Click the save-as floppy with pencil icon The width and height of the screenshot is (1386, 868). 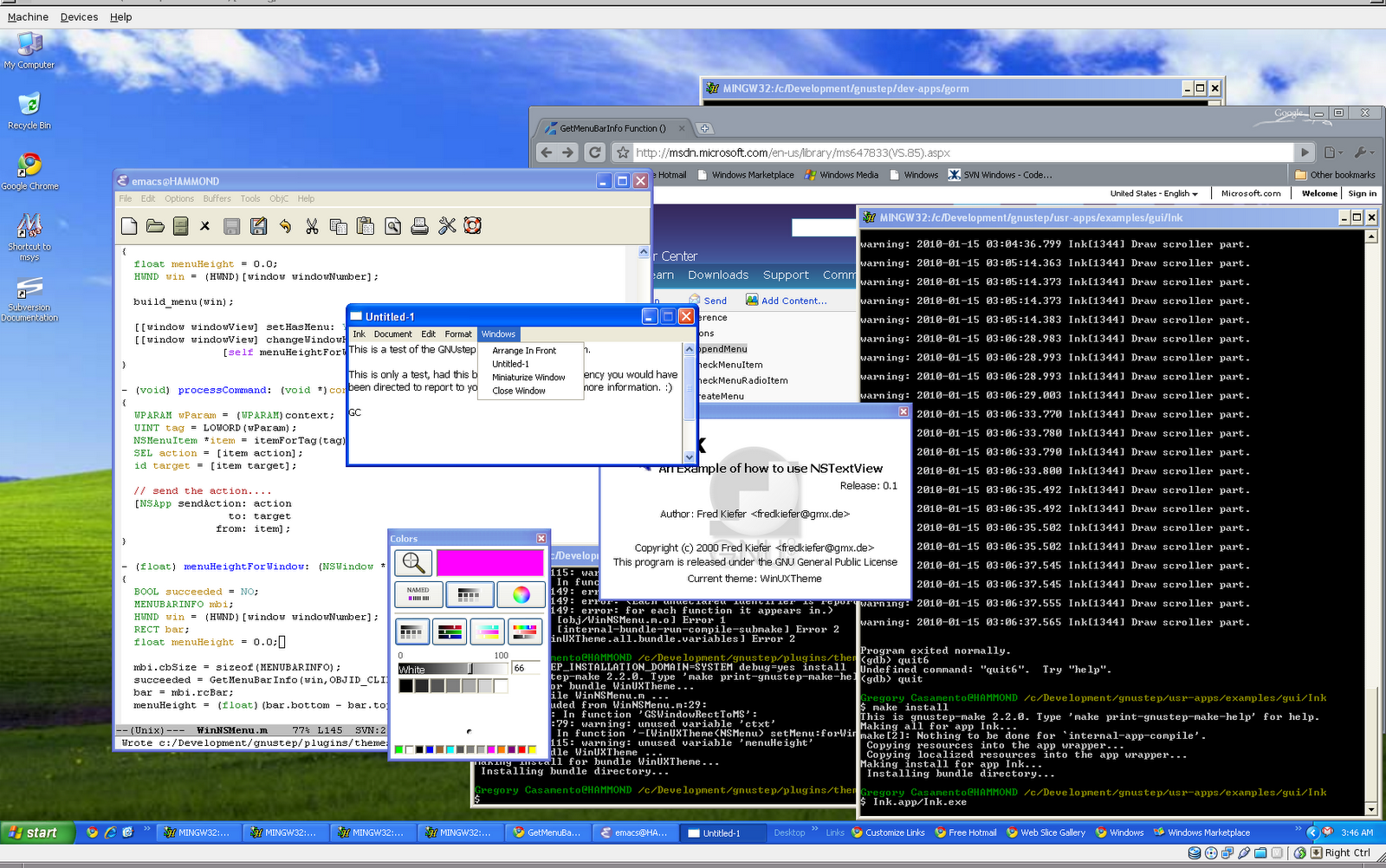click(258, 226)
